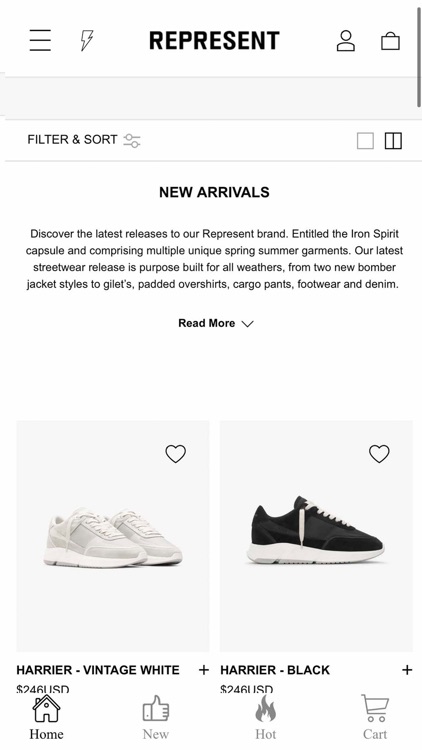Screen dimensions: 422x750
Task: Switch to two-column grid view
Action: click(393, 141)
